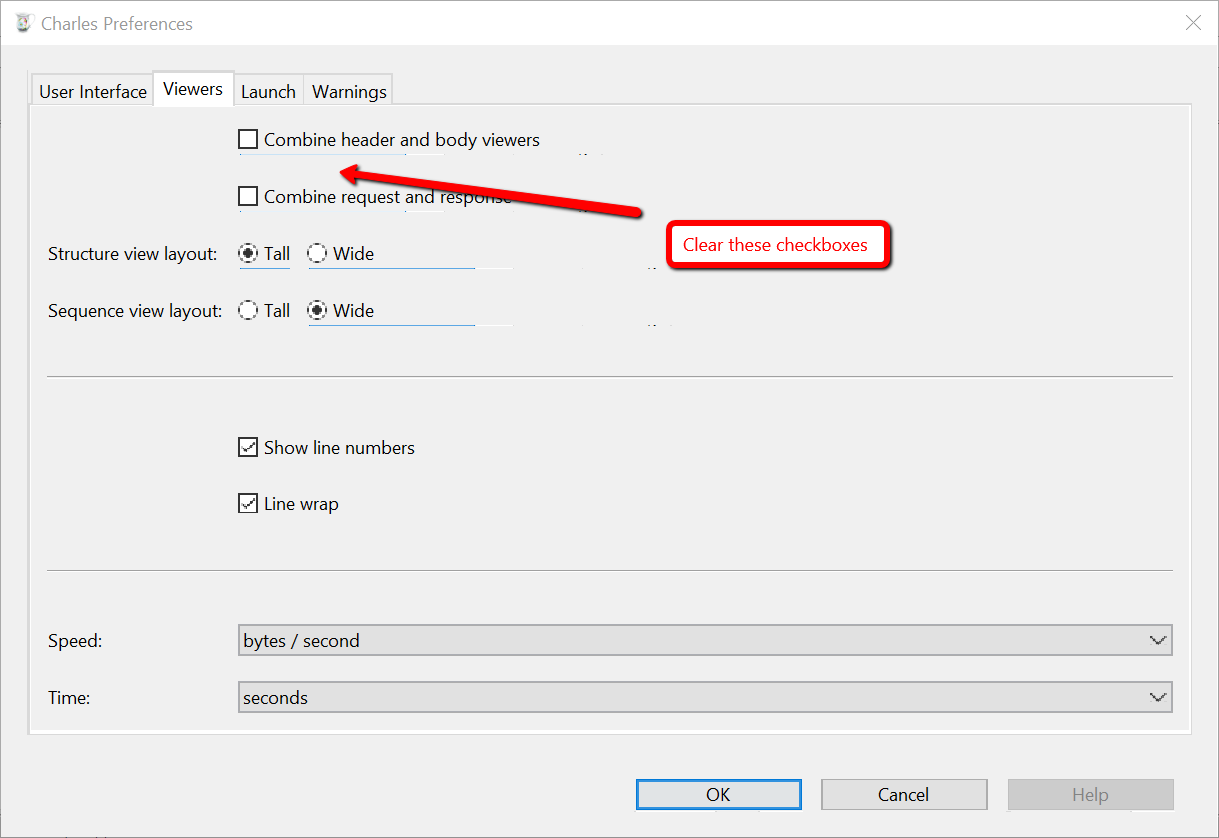This screenshot has width=1219, height=838.
Task: Uncheck Show line numbers
Action: [248, 447]
